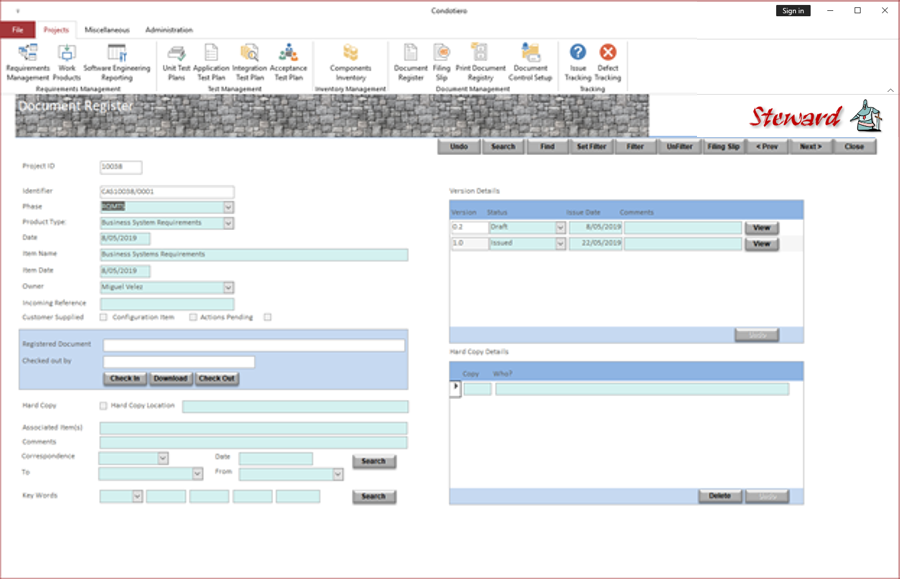Open Print Document Registry
900x579 pixels.
click(x=480, y=62)
